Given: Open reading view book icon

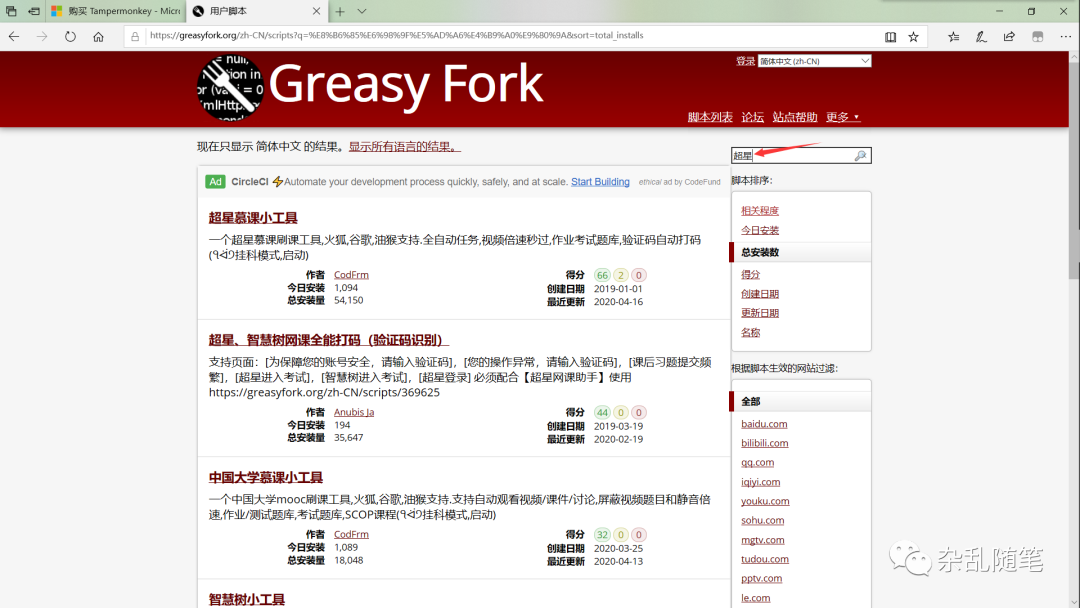Looking at the screenshot, I should [890, 36].
